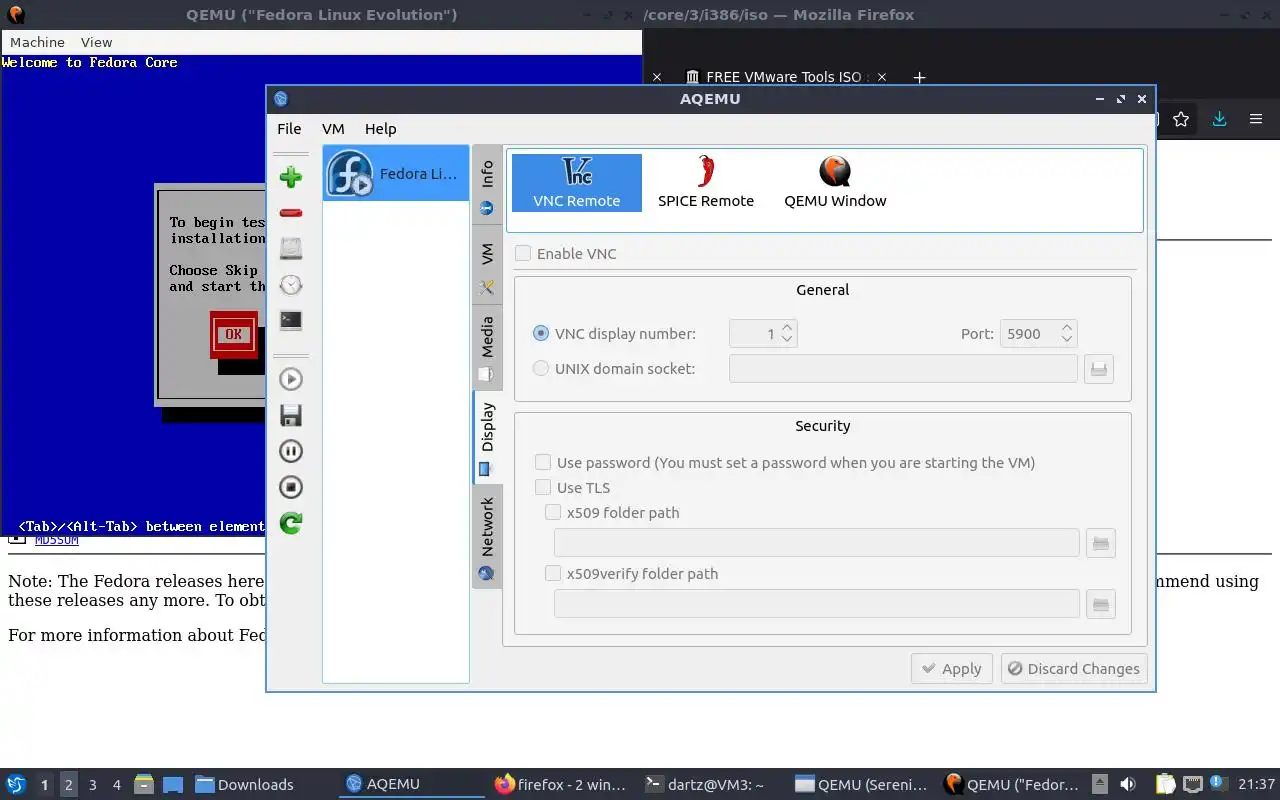Save VM state with the floppy icon
Image resolution: width=1280 pixels, height=800 pixels.
pyautogui.click(x=291, y=415)
